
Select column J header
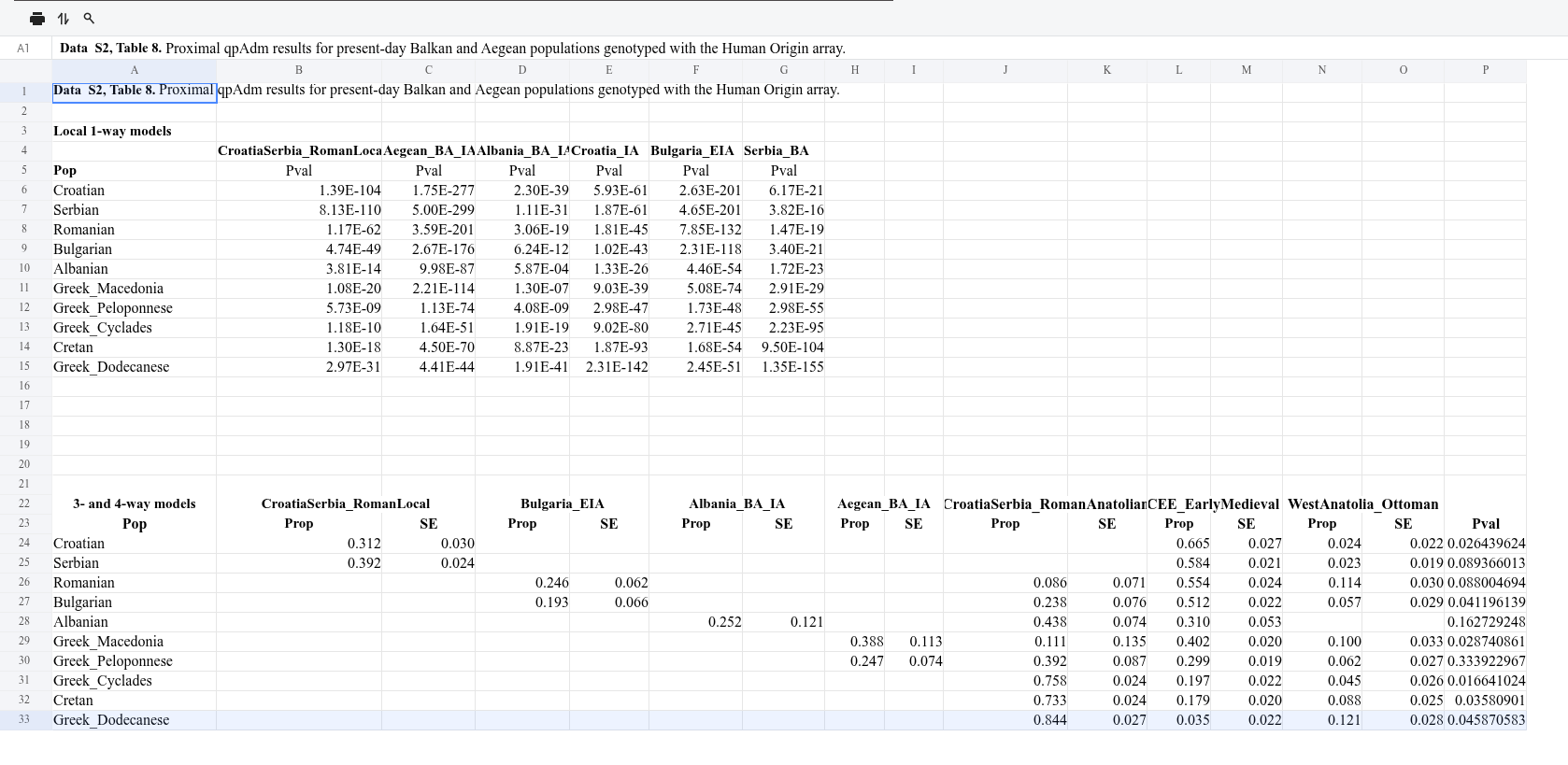(x=1005, y=70)
